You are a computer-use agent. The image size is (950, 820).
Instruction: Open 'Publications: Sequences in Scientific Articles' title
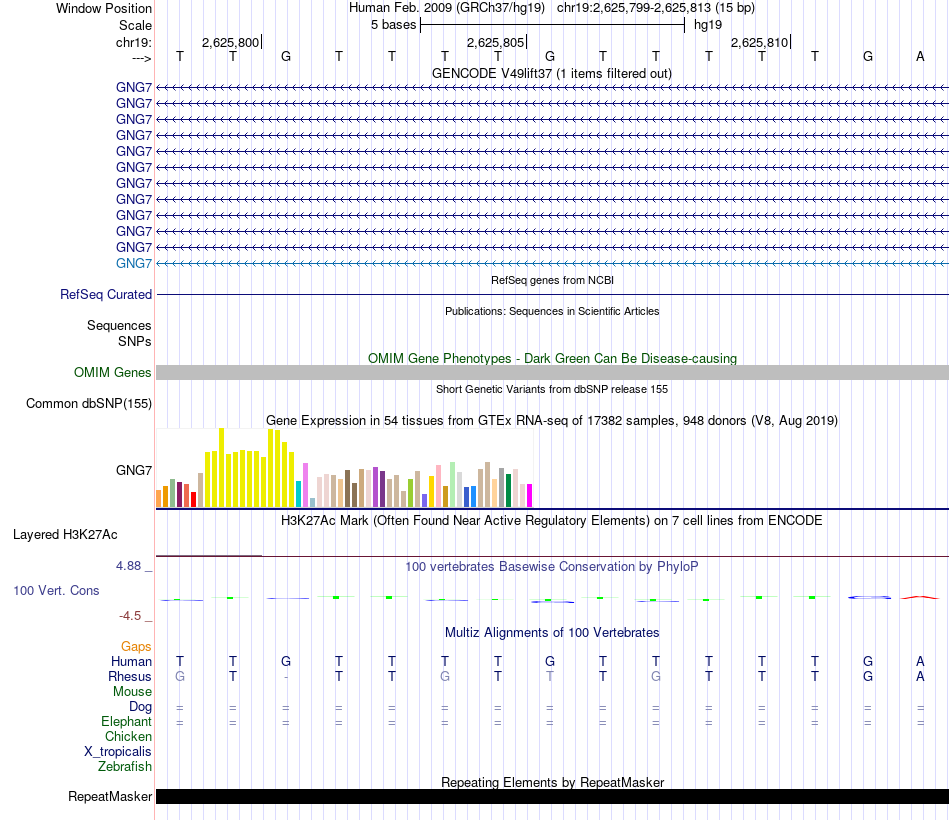pos(552,312)
